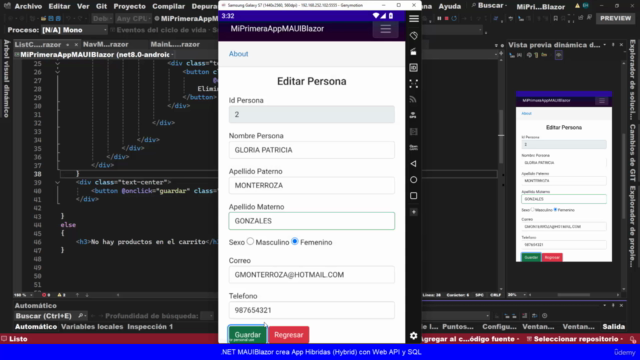Open Editar menu

pos(59,7)
